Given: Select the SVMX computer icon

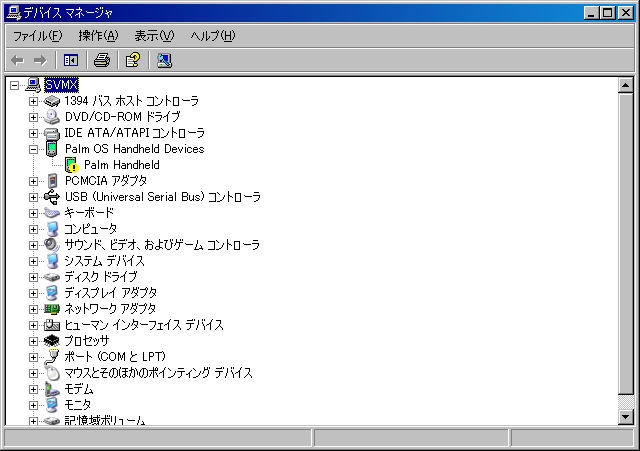Looking at the screenshot, I should click(33, 85).
